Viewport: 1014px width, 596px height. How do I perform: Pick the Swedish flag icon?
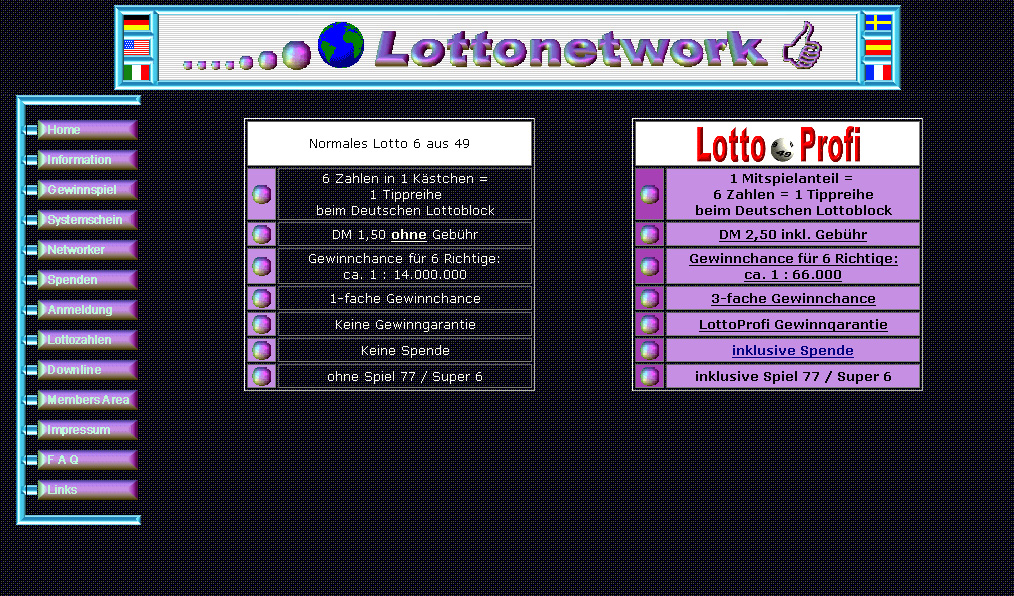click(x=878, y=23)
